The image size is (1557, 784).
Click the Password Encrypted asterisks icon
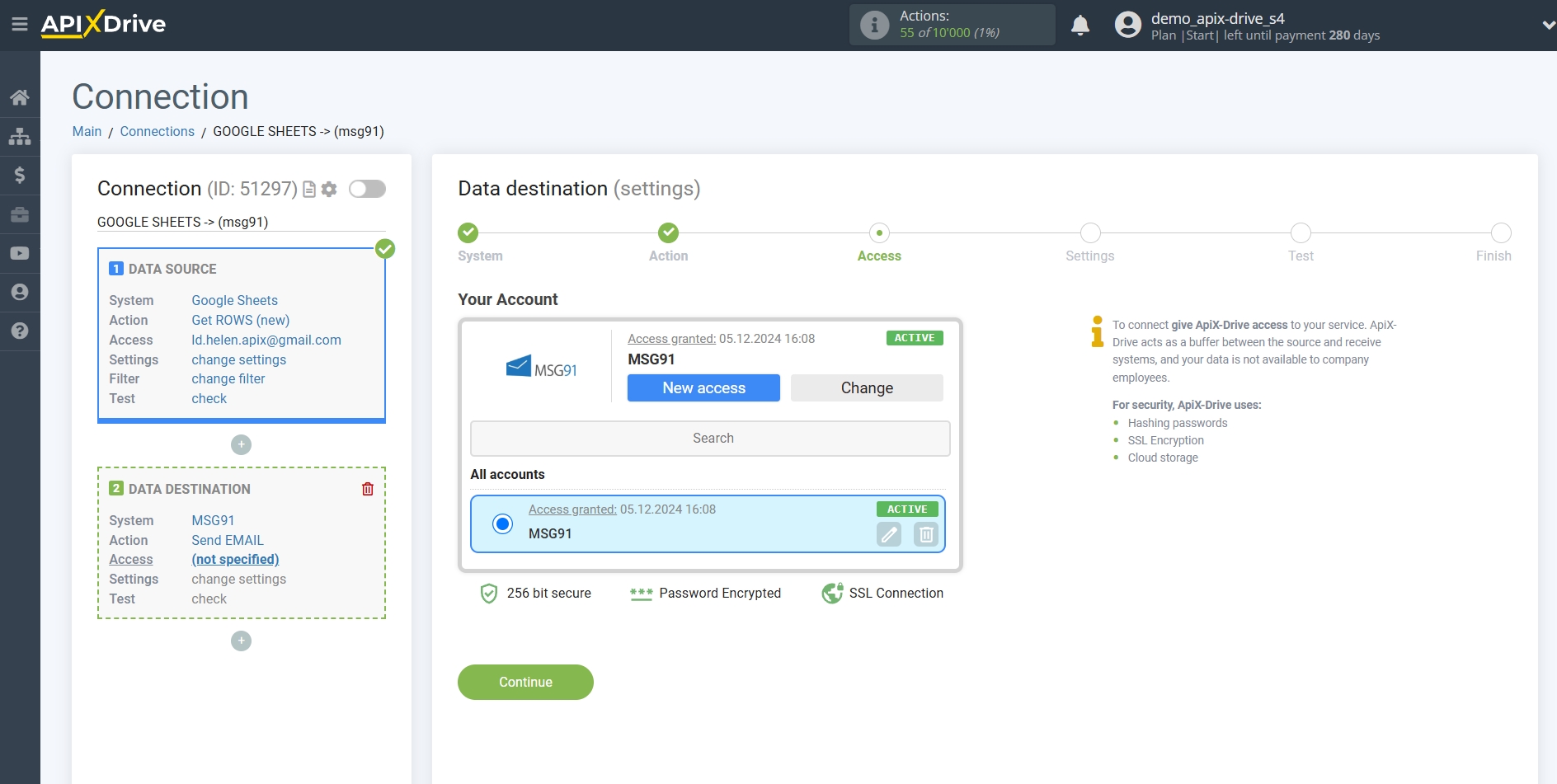point(641,594)
